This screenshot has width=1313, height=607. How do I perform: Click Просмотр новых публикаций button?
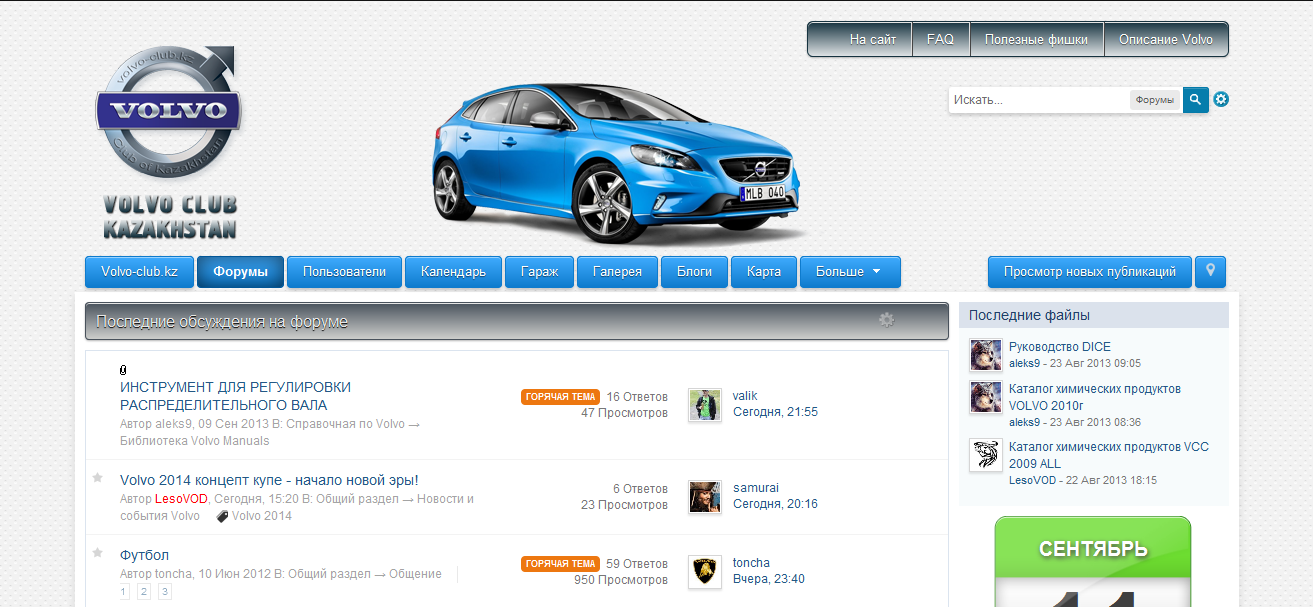(x=1090, y=272)
